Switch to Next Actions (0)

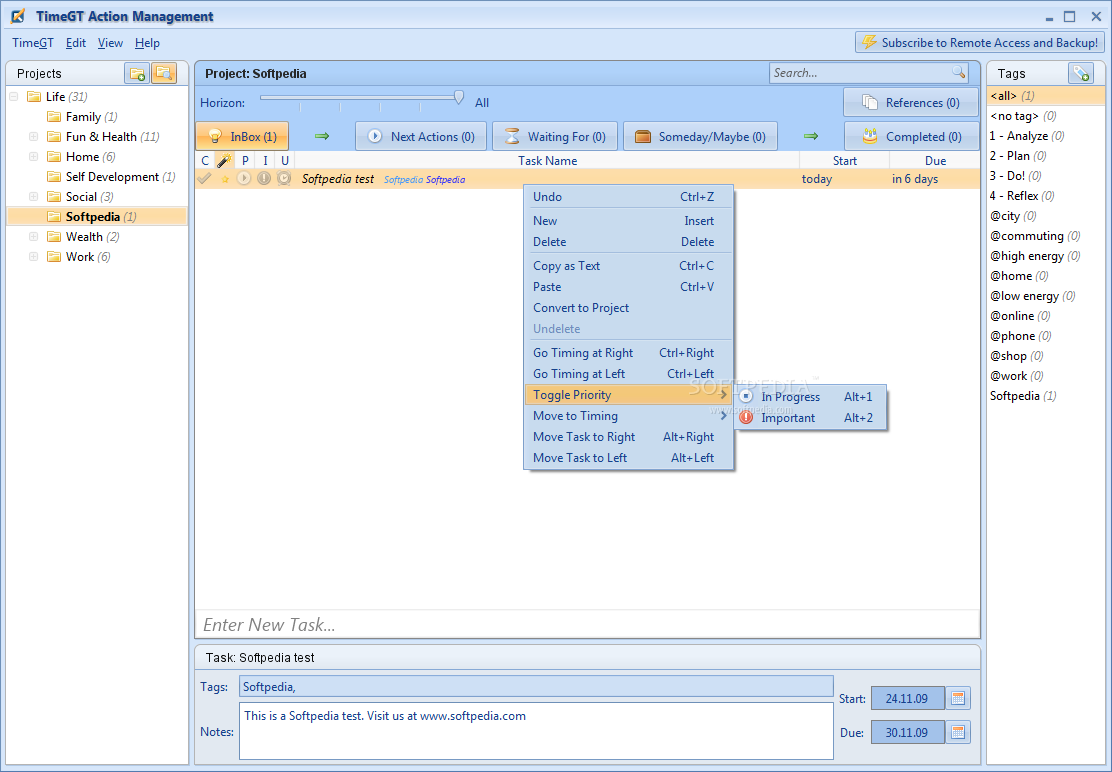pos(421,136)
